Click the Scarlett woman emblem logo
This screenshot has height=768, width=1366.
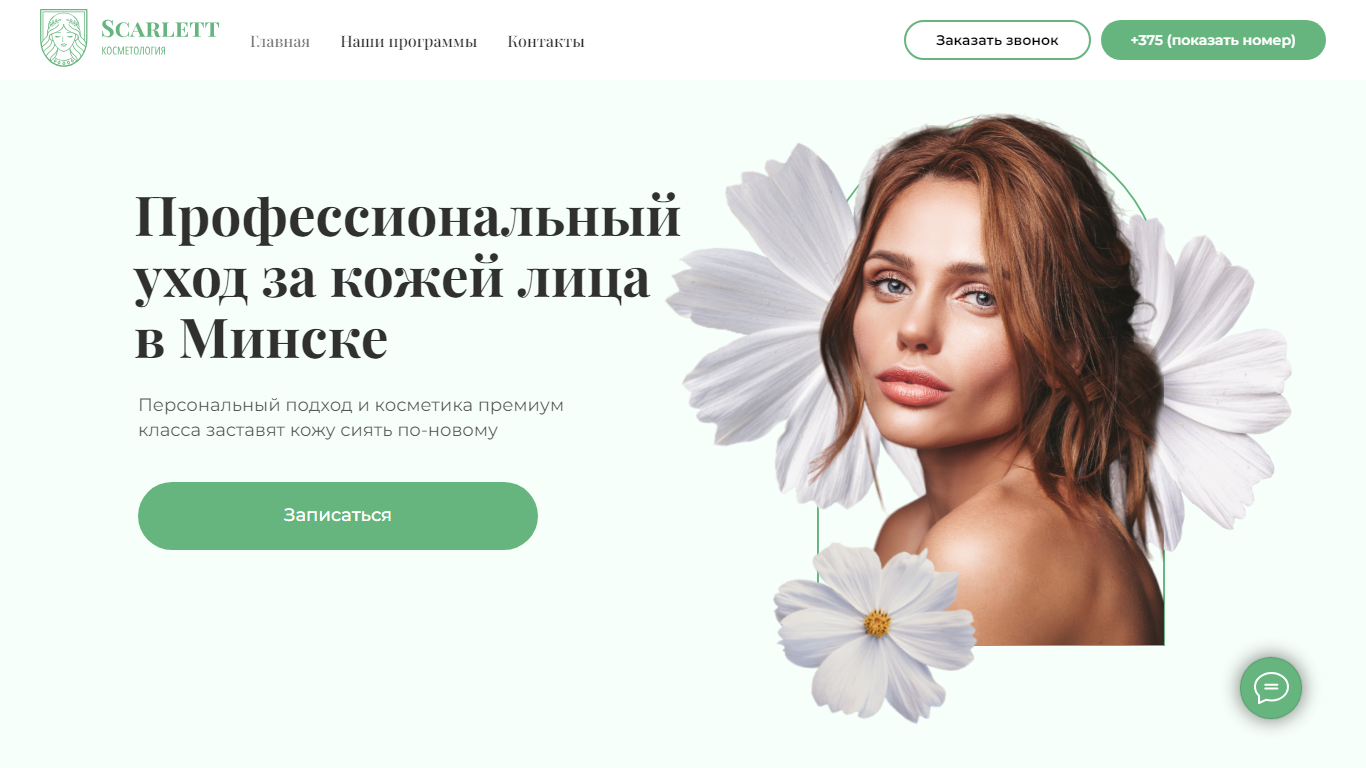(63, 39)
